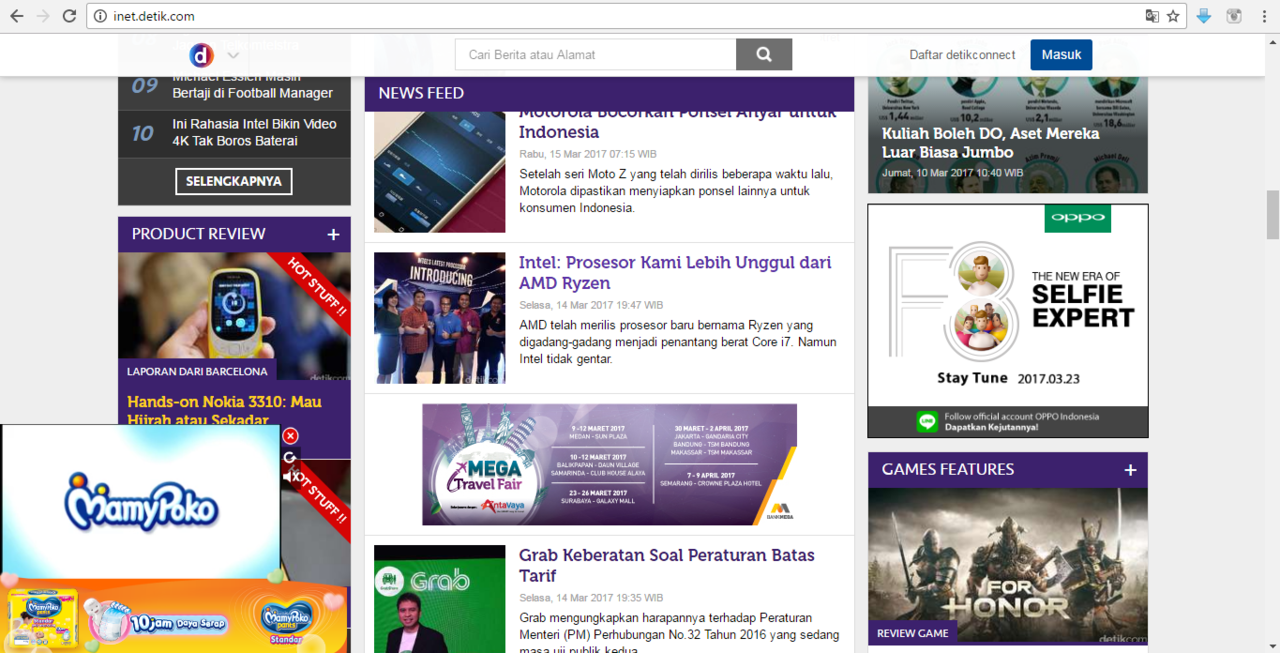Viewport: 1280px width, 653px height.
Task: Open the Chrome three-dot menu
Action: [1264, 16]
